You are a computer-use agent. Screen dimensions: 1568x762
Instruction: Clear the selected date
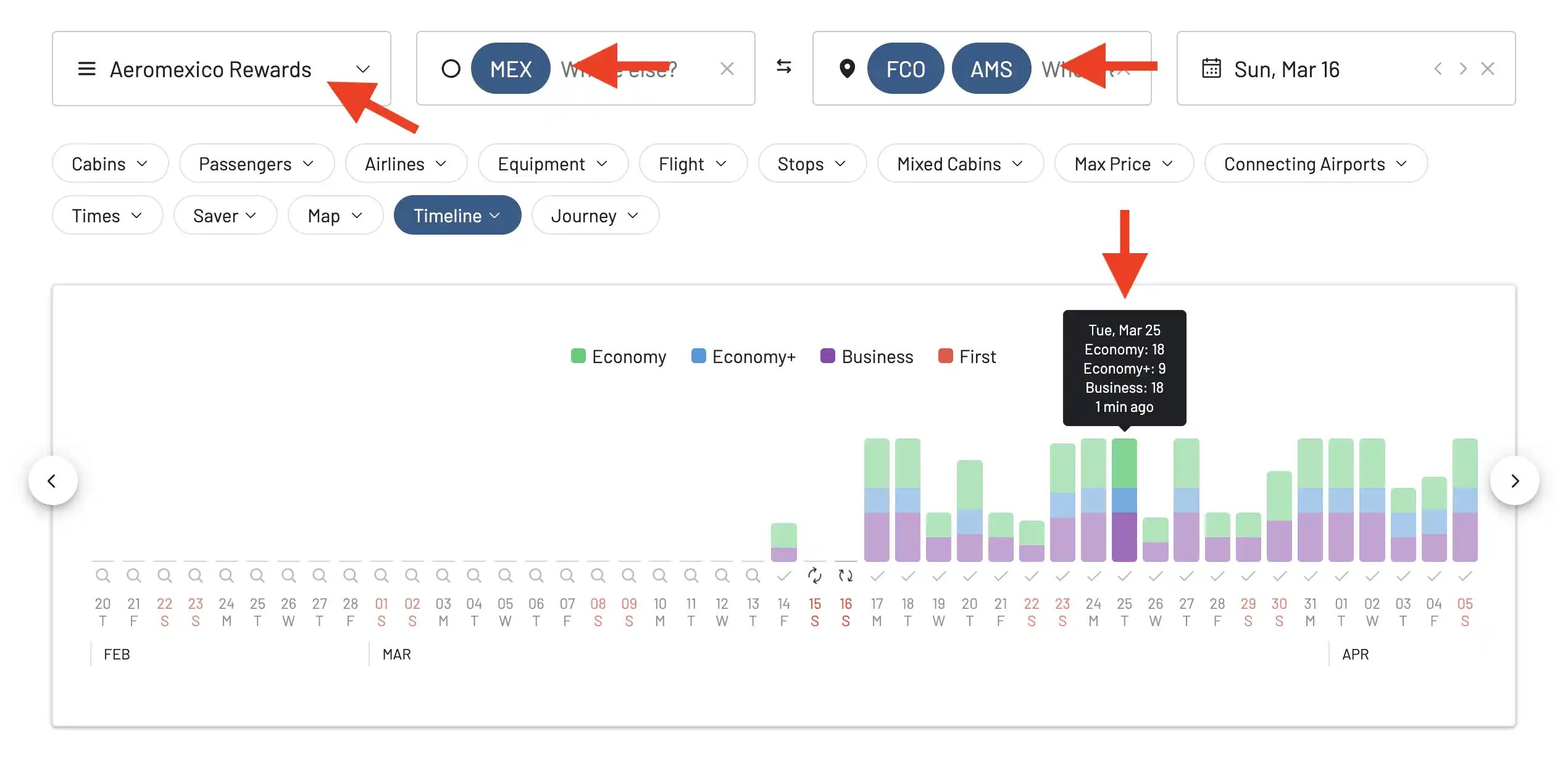[1488, 69]
